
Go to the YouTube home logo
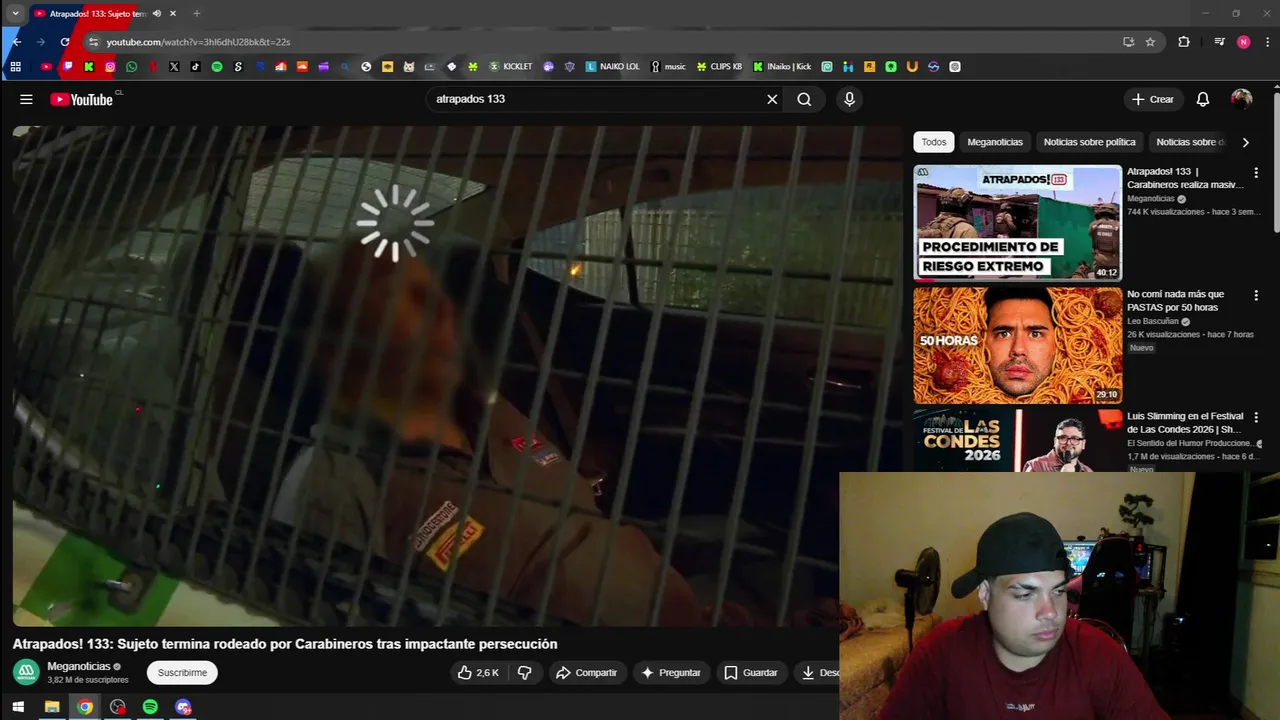click(82, 99)
